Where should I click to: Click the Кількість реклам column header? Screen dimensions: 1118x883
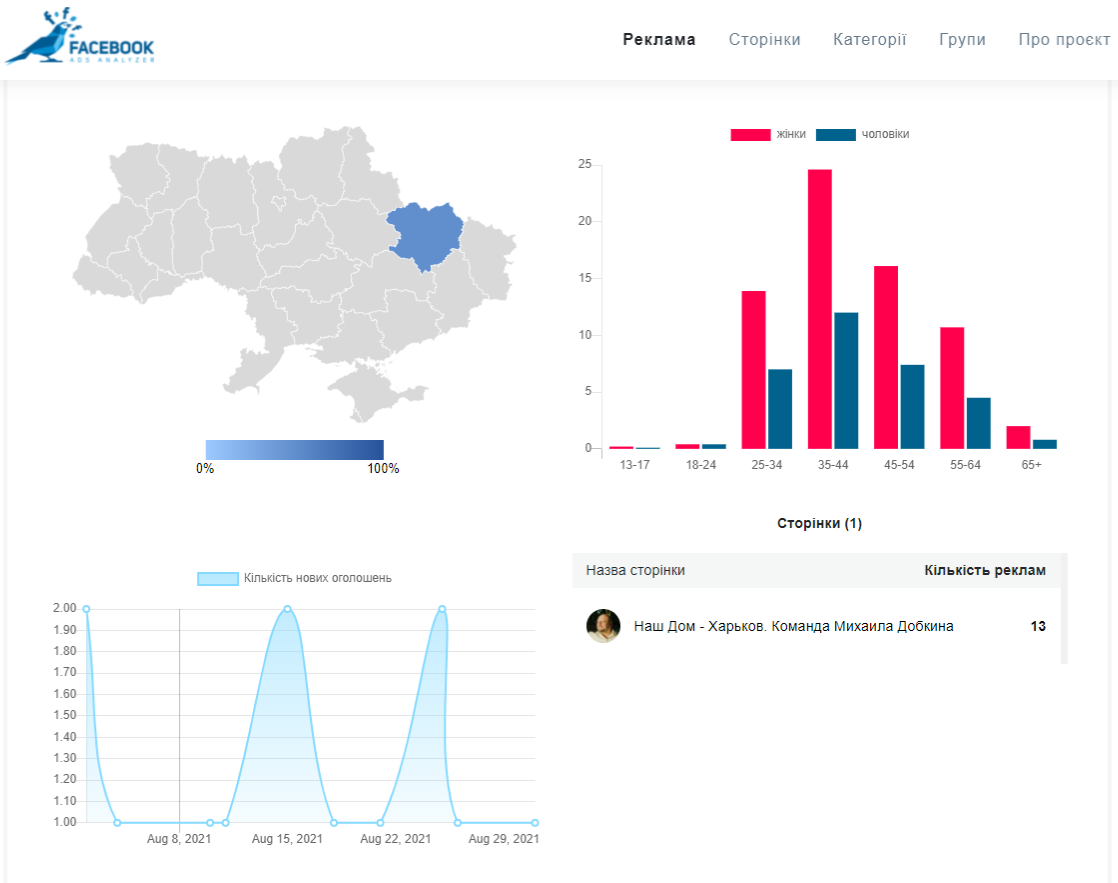pyautogui.click(x=985, y=571)
